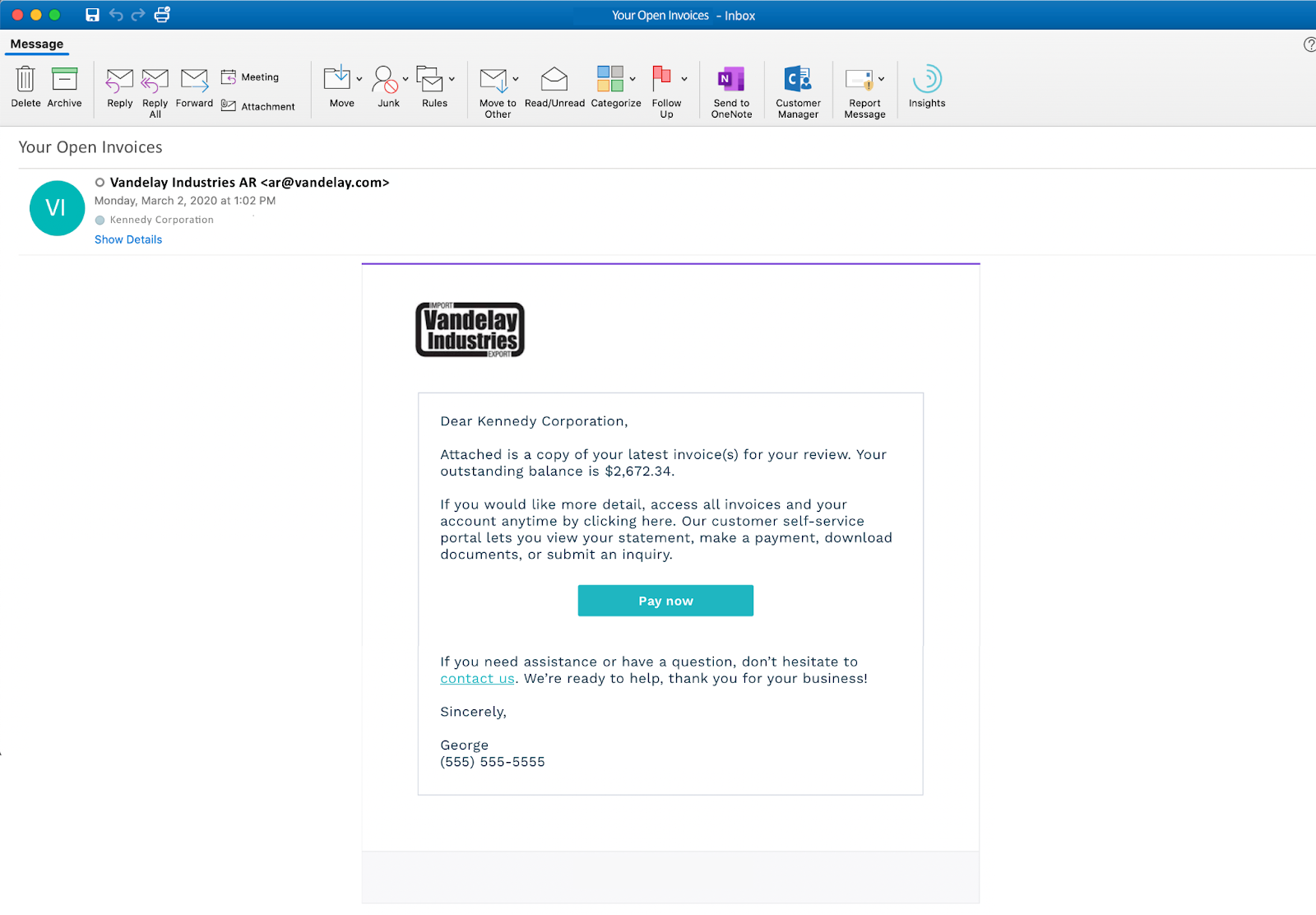Open help question mark icon

tap(1310, 44)
